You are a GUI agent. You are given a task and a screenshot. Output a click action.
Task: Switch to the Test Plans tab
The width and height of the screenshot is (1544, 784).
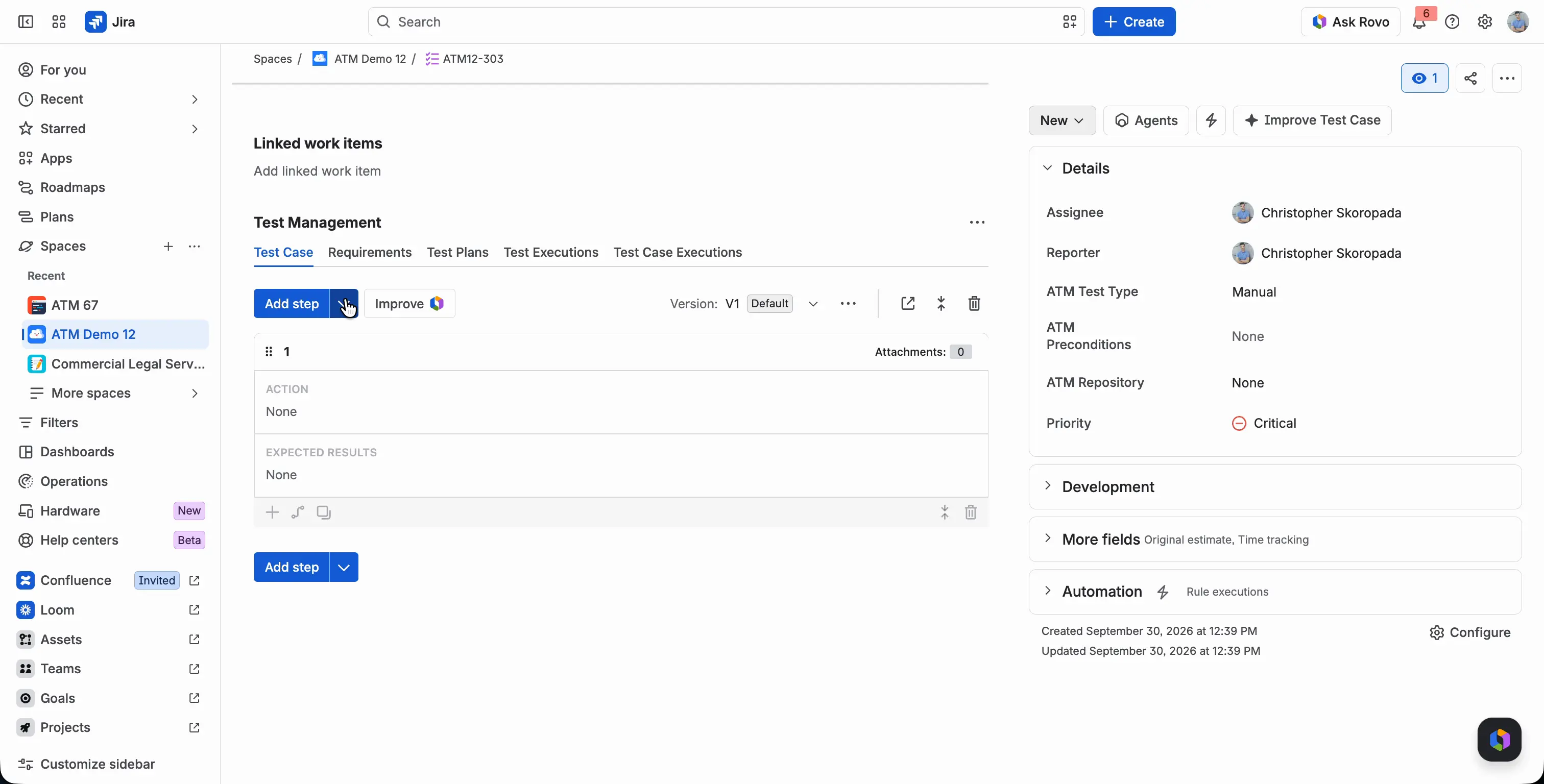point(457,252)
